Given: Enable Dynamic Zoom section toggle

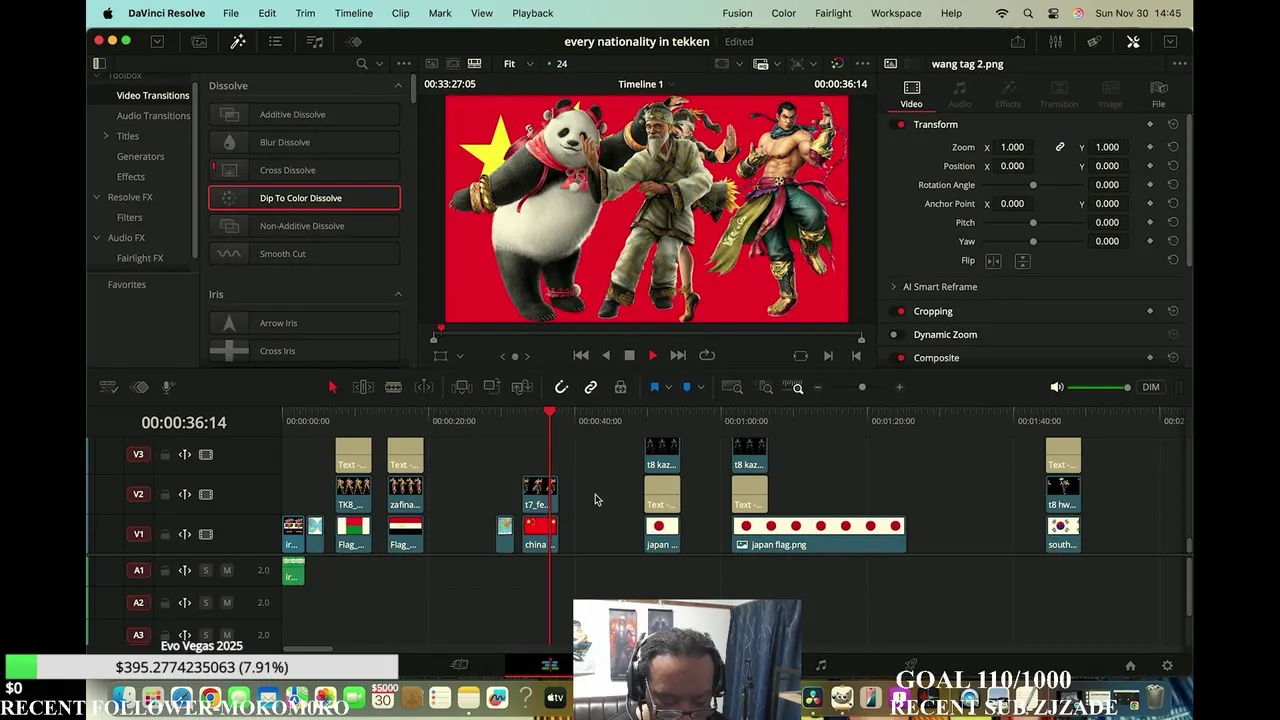Looking at the screenshot, I should click(894, 335).
